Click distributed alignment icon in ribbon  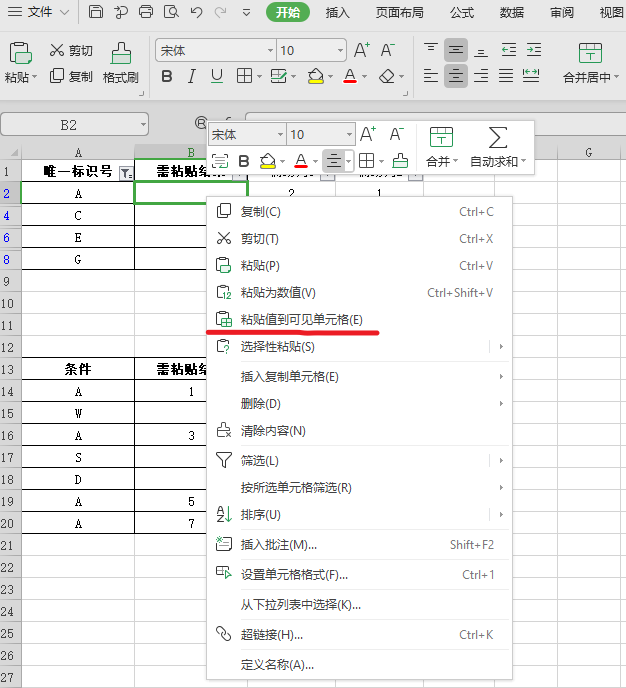coord(531,76)
